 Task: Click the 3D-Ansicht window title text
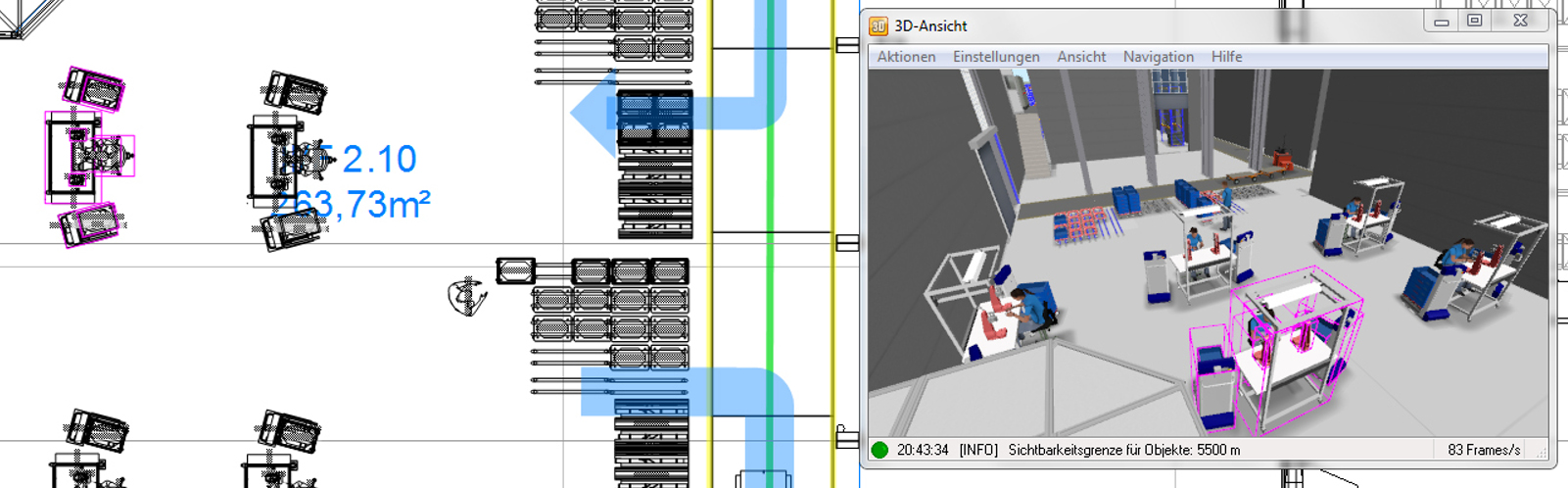click(930, 26)
